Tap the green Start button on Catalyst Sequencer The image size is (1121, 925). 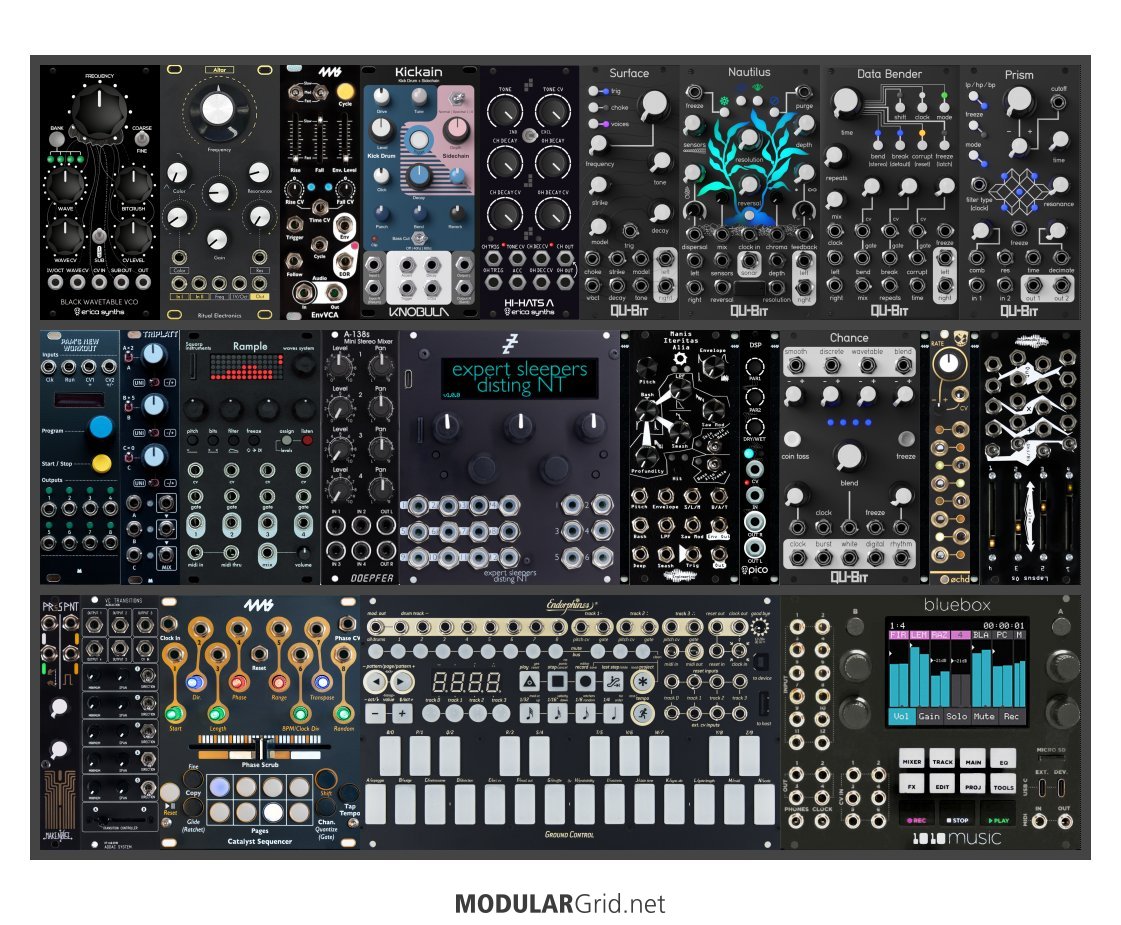(x=174, y=713)
